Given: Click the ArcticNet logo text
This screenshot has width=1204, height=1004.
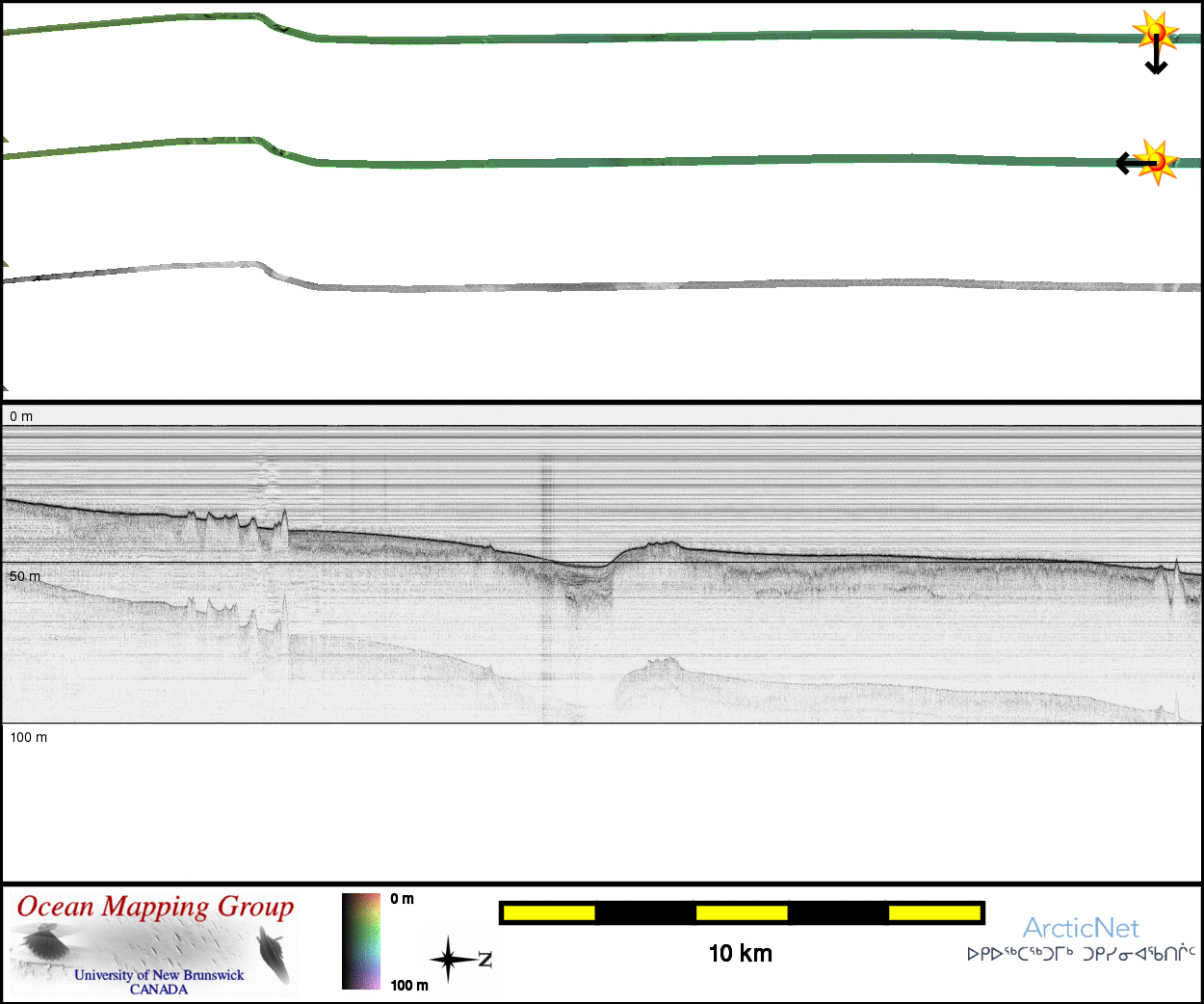Looking at the screenshot, I should click(1081, 928).
